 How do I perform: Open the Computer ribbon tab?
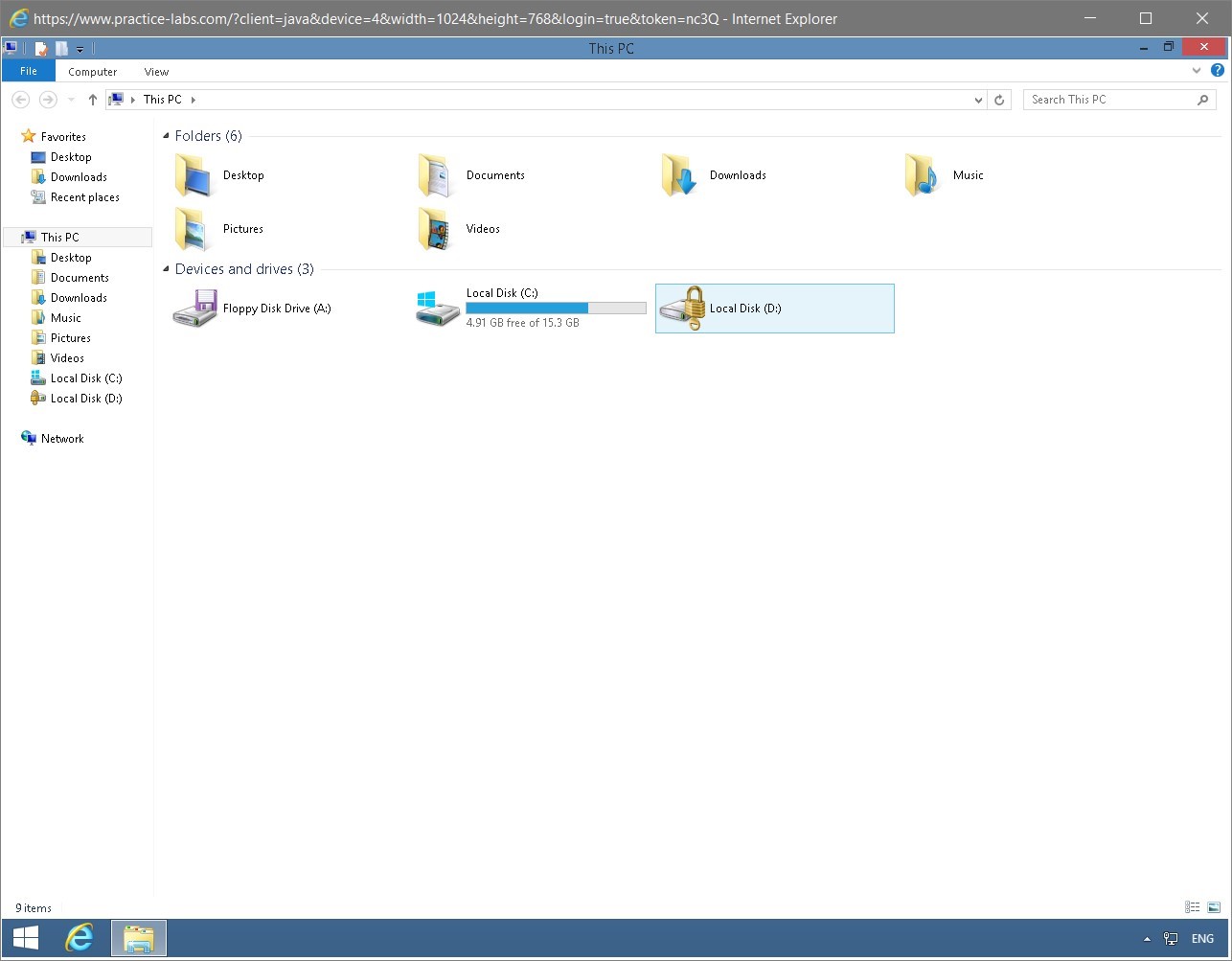(x=92, y=71)
